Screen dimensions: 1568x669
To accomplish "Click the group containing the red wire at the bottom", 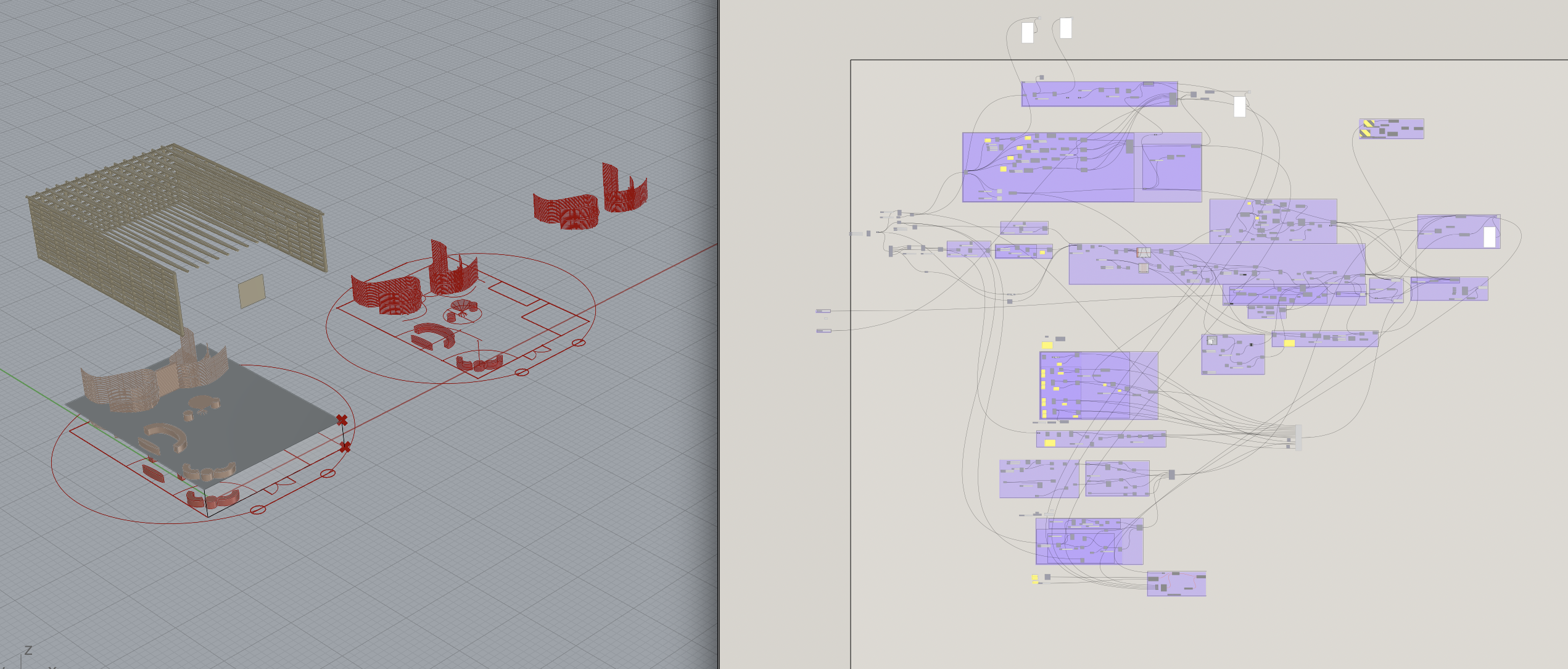I will pyautogui.click(x=1176, y=584).
